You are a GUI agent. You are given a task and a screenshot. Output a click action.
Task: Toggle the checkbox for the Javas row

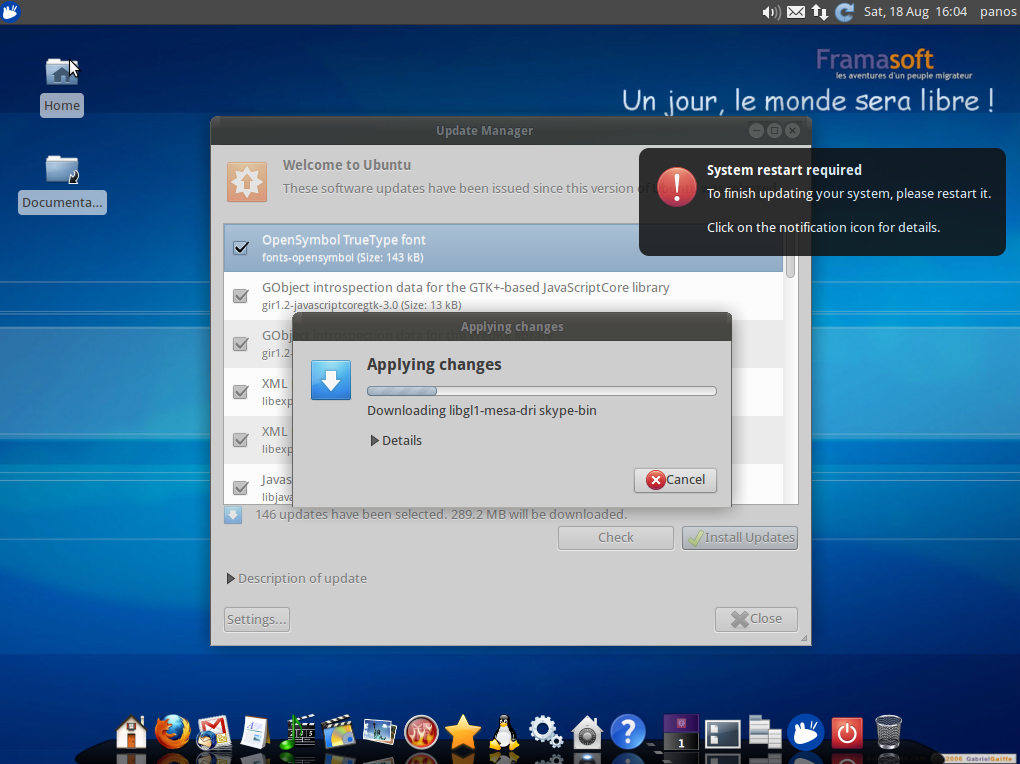(241, 487)
